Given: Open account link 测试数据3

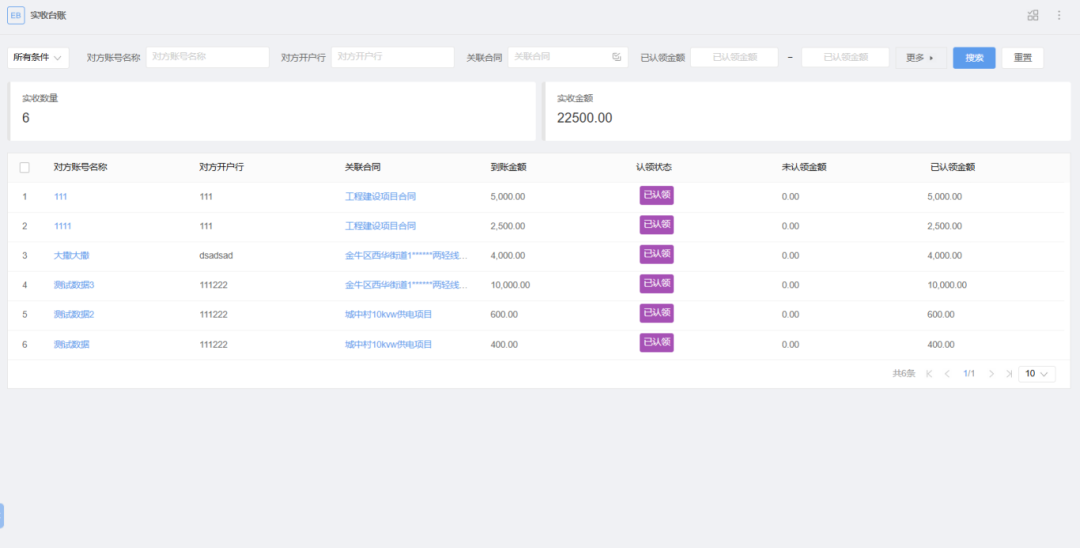Looking at the screenshot, I should [74, 285].
